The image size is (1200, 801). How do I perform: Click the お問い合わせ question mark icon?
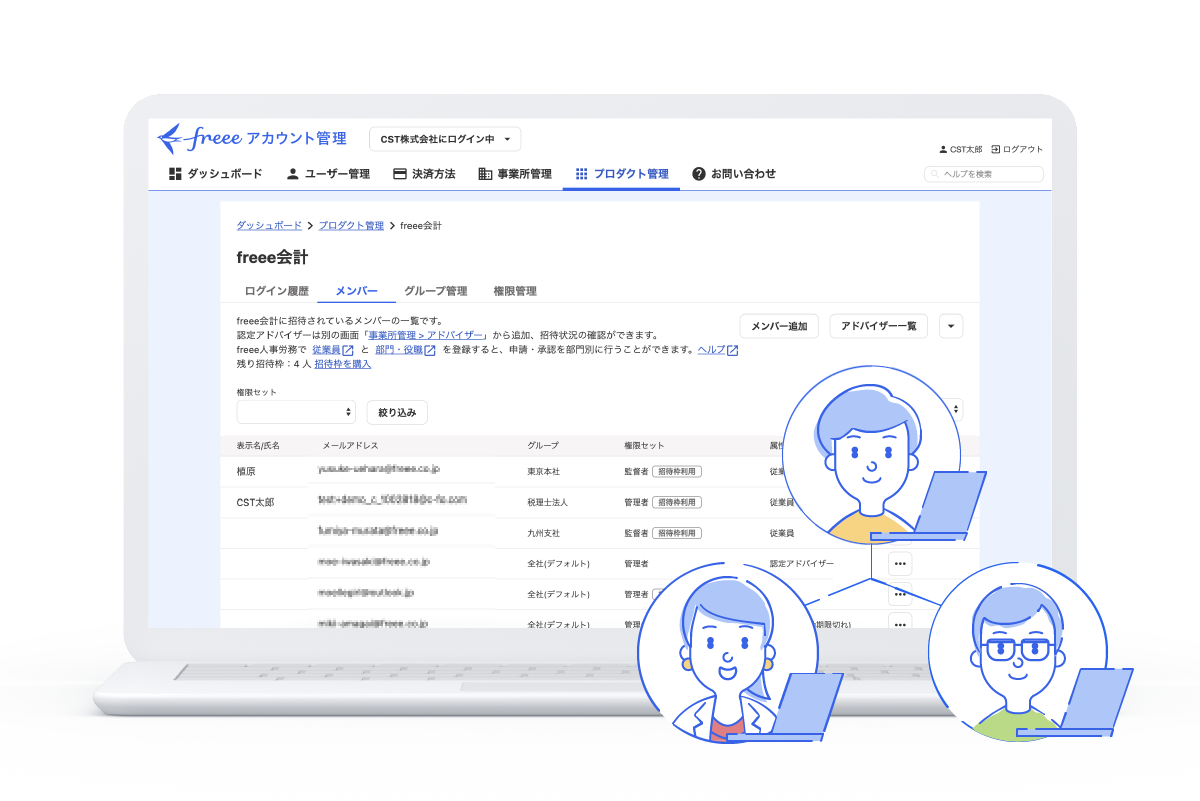(x=699, y=174)
